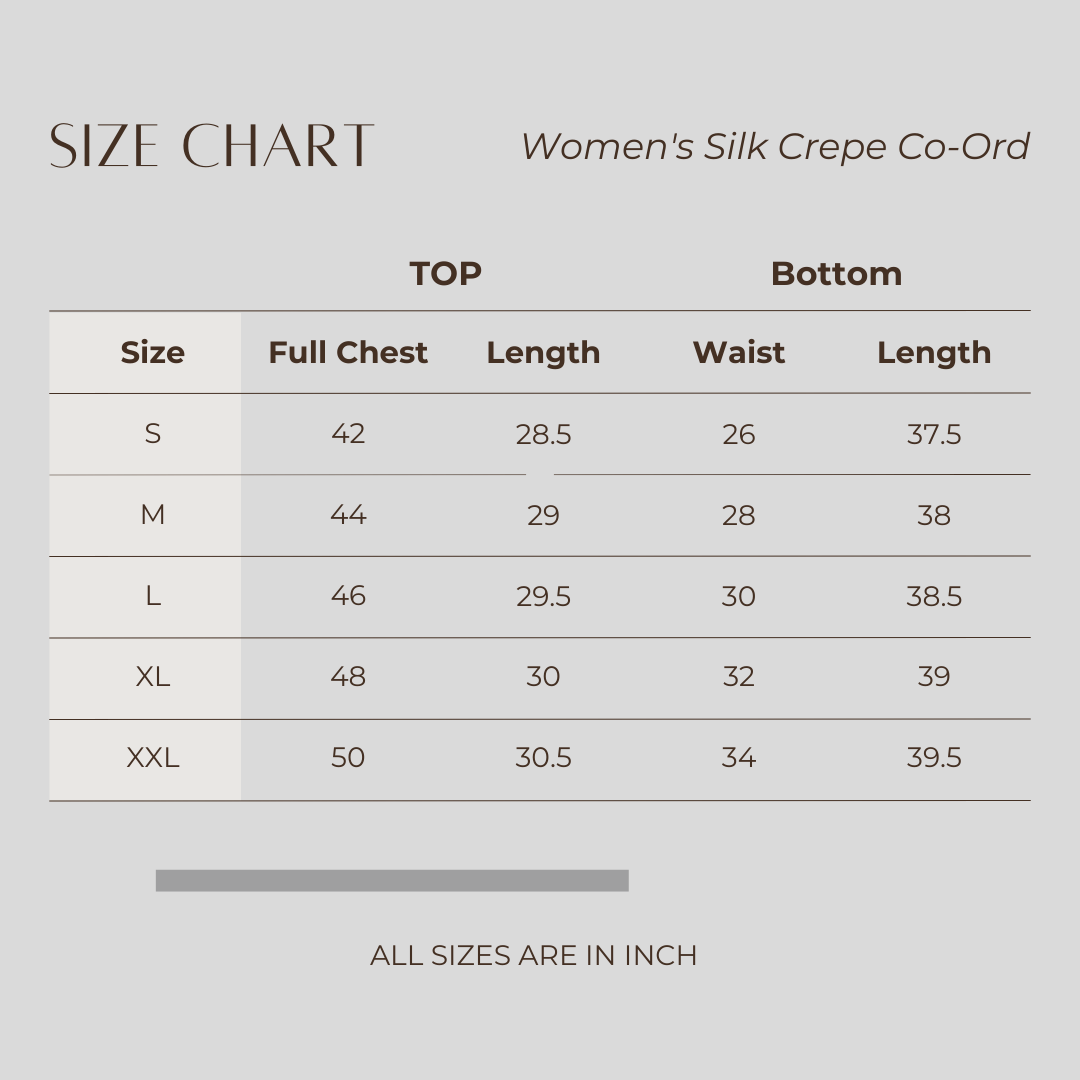Select the XL size row label
1080x1080 pixels.
click(152, 677)
